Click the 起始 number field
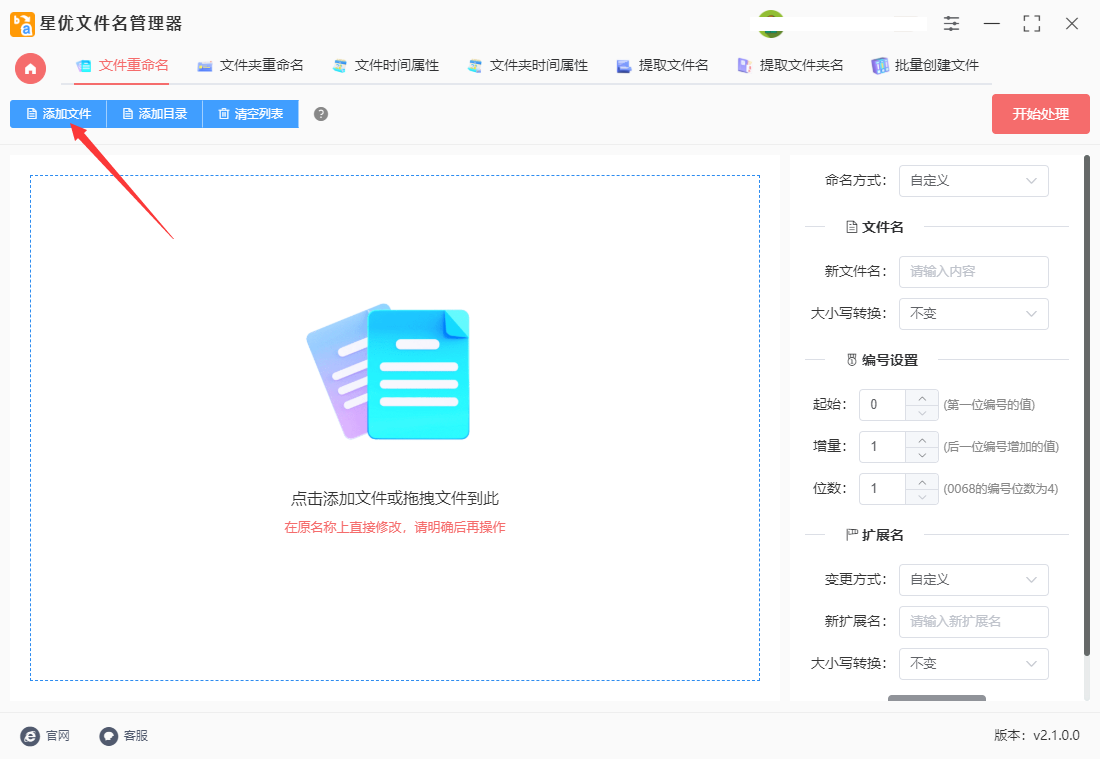The image size is (1100, 760). pos(883,405)
